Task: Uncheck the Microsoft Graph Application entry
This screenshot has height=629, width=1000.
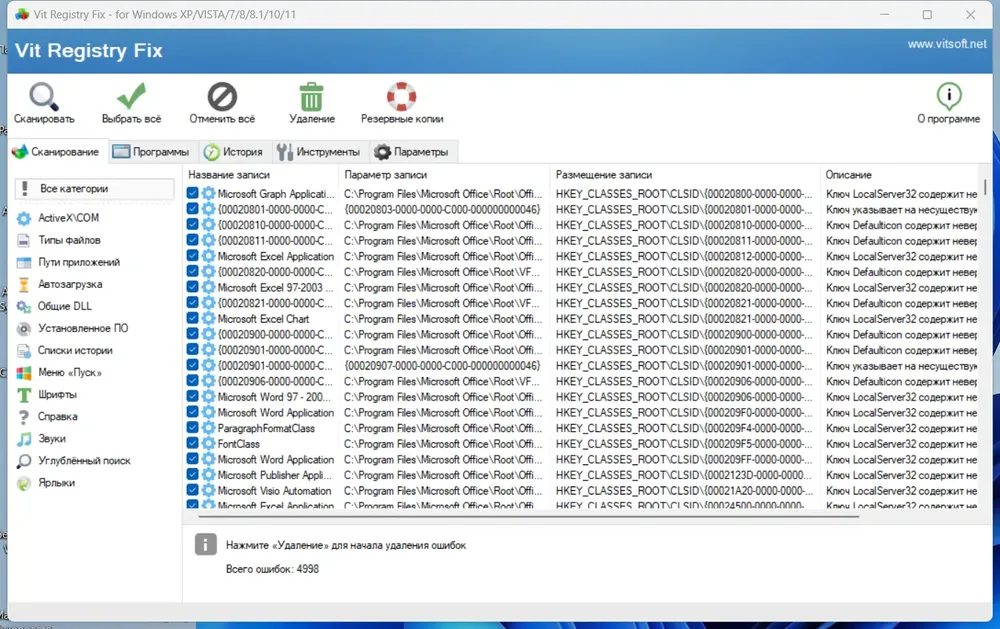Action: click(x=193, y=194)
